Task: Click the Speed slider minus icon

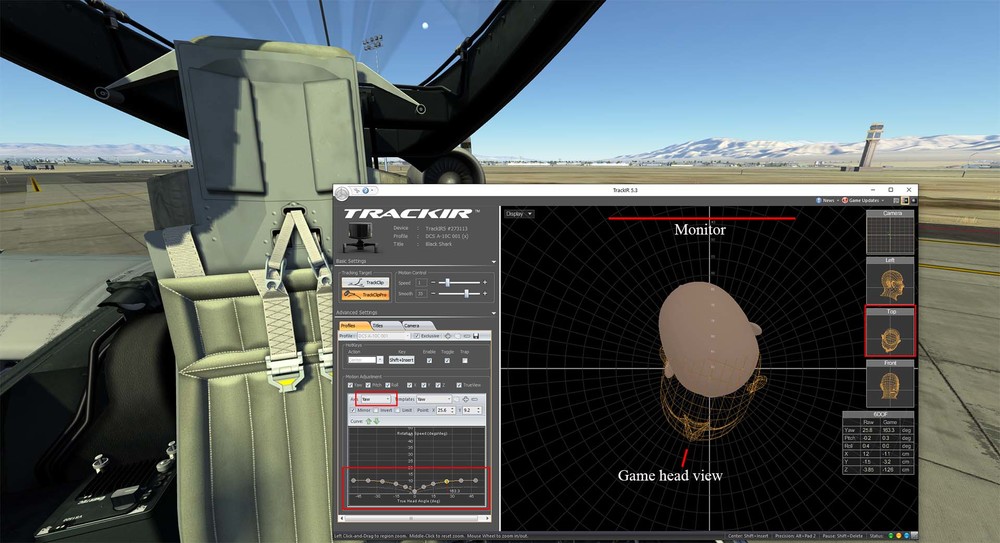Action: click(433, 283)
